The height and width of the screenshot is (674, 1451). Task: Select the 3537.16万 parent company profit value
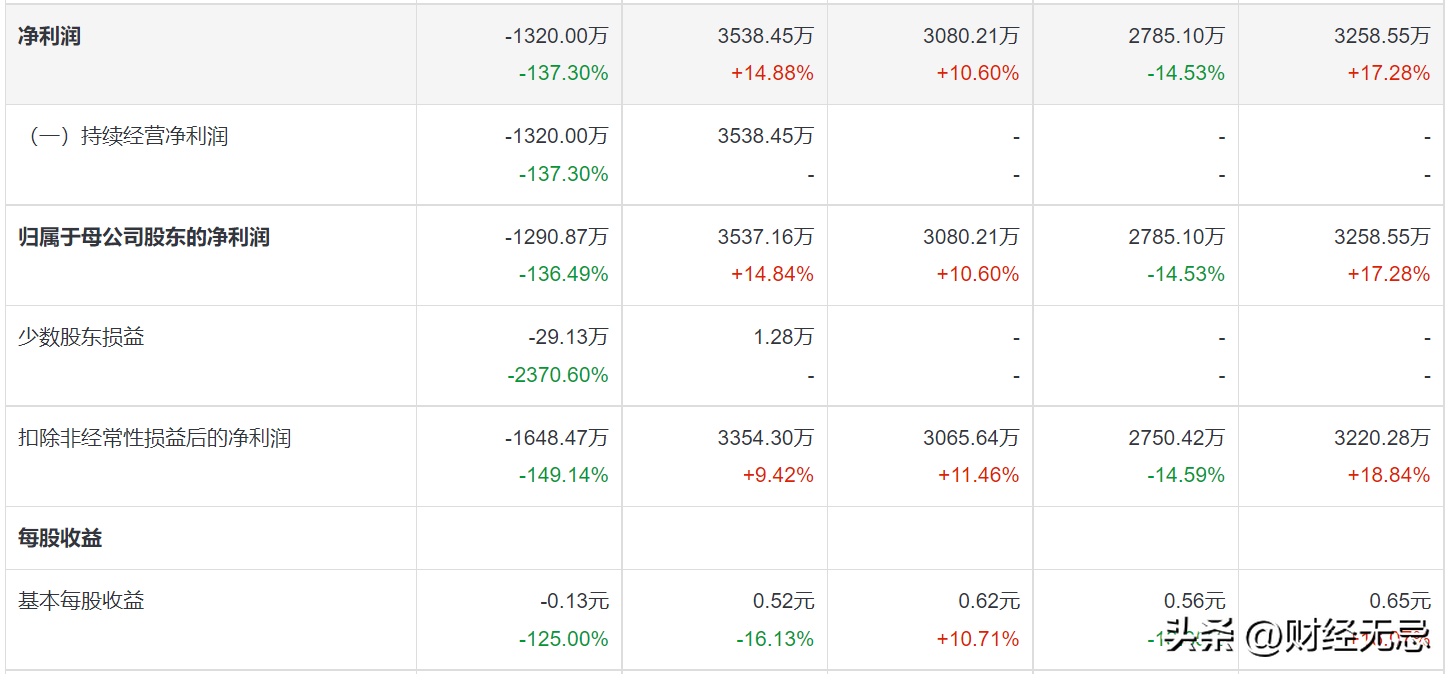[765, 237]
